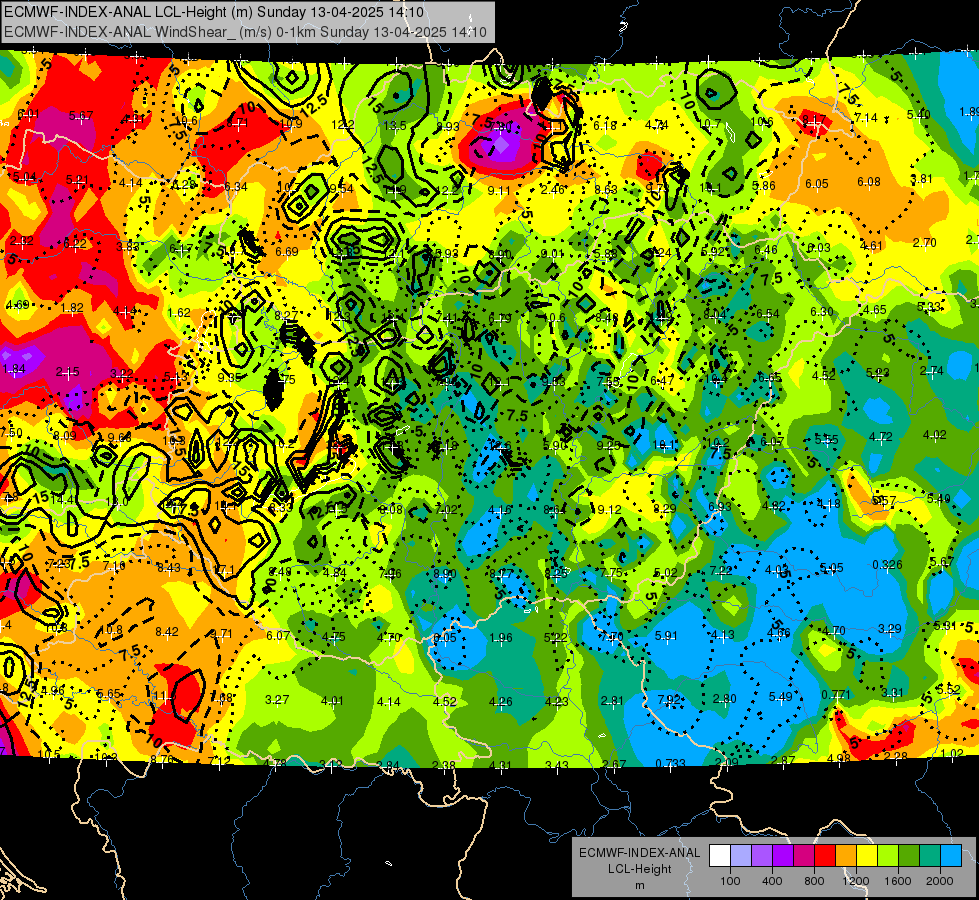The image size is (979, 900).
Task: Click the 'LCL-Height (m)' header line at the top
Action: coord(214,12)
